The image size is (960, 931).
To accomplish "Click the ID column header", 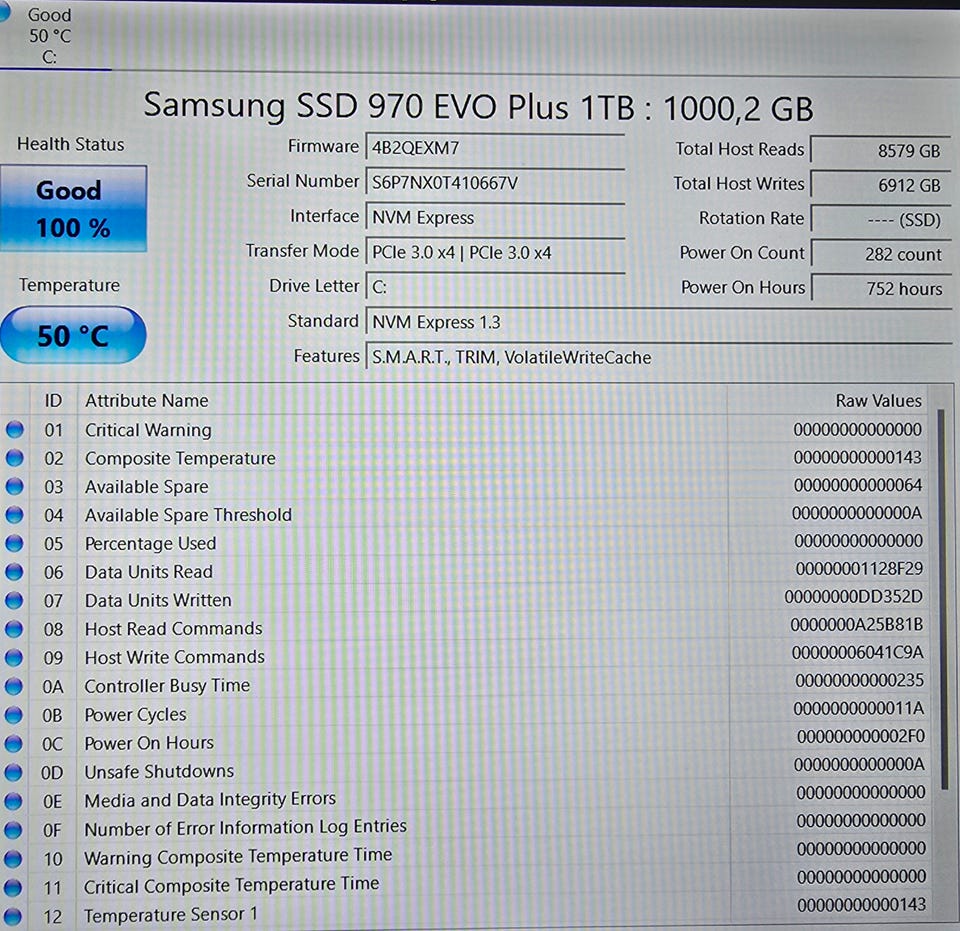I will [53, 401].
